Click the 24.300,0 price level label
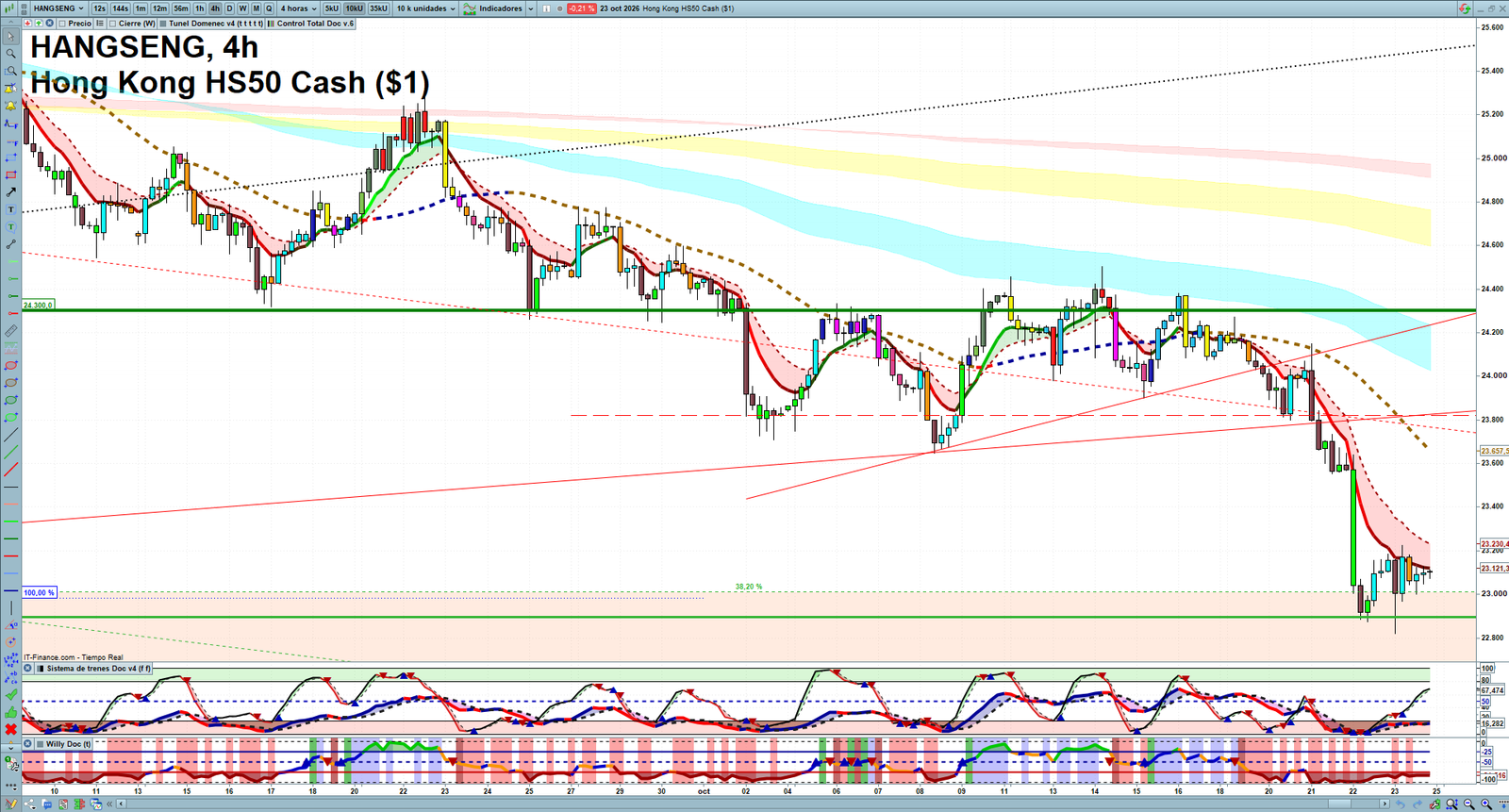 point(39,305)
